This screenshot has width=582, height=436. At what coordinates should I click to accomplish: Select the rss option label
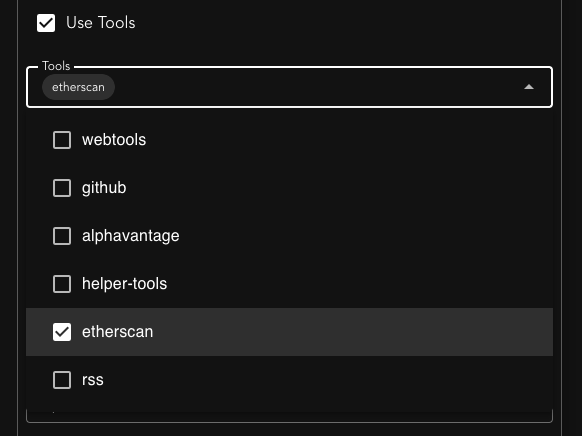click(93, 380)
